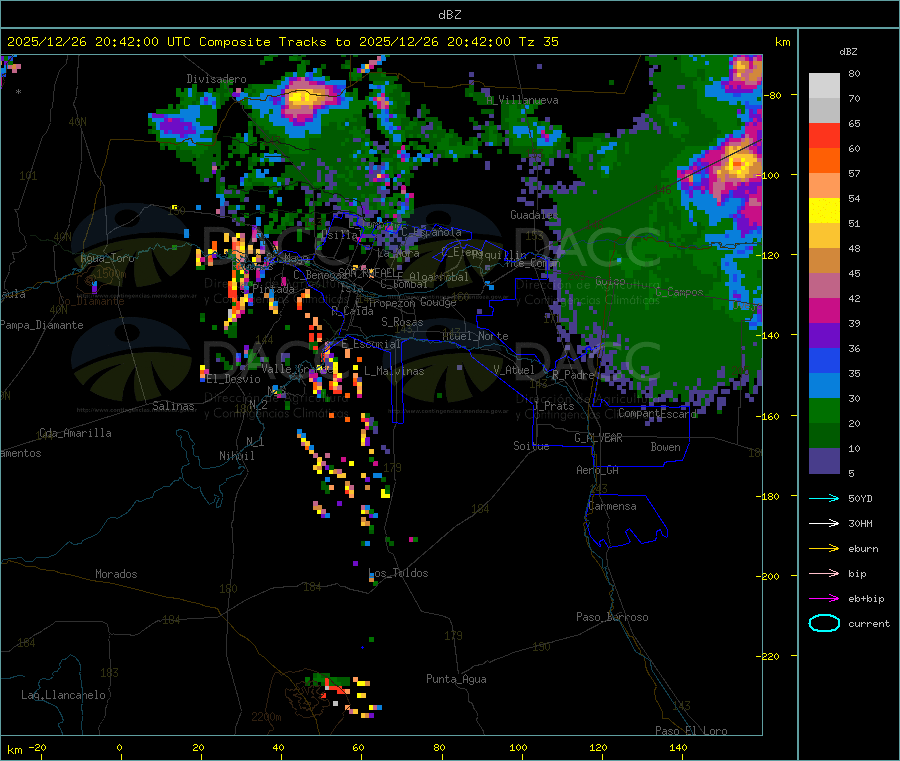
Task: Click the 'Paso_El_Loro' map label
Action: pos(691,731)
